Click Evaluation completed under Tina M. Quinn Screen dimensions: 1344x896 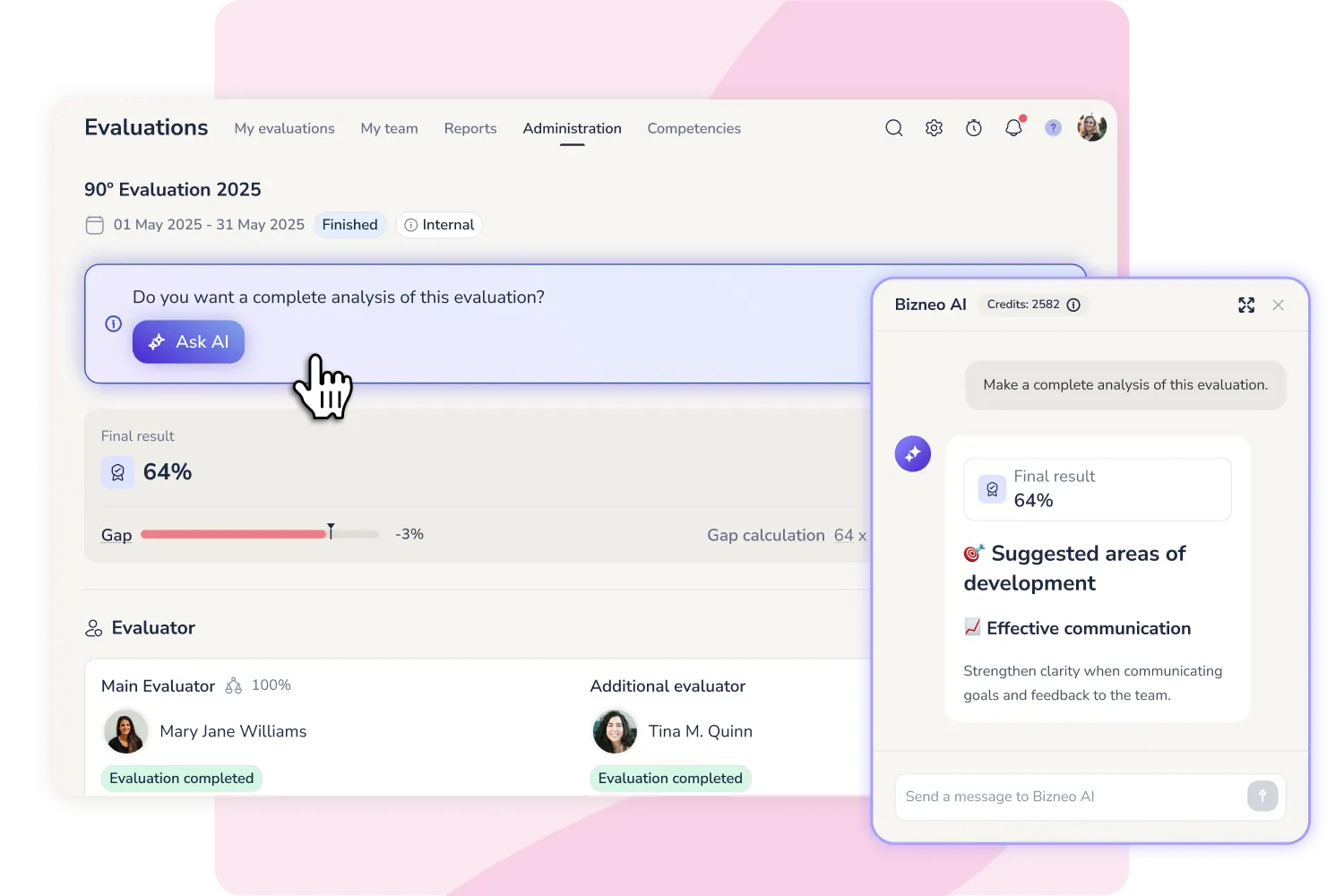[x=670, y=779]
